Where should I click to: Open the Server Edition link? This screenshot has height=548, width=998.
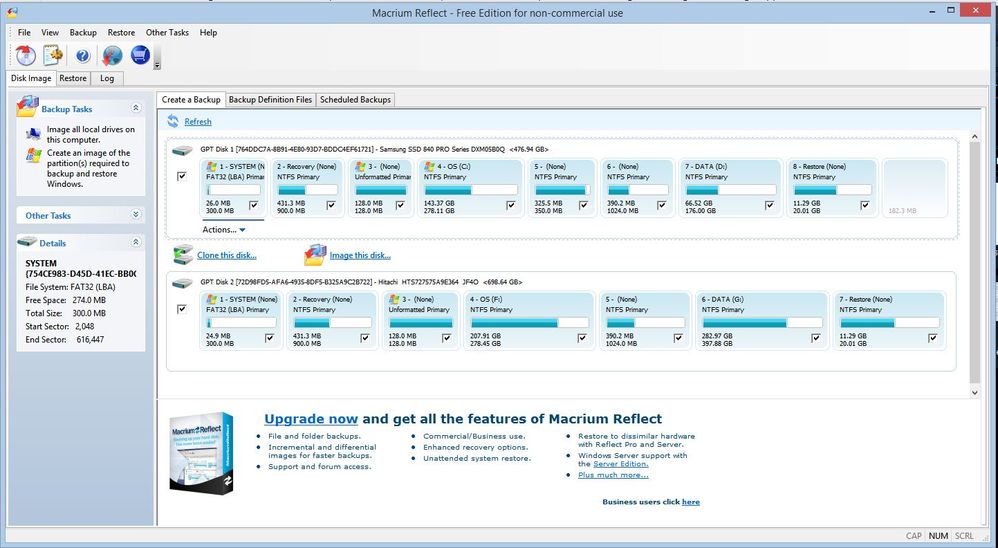621,464
